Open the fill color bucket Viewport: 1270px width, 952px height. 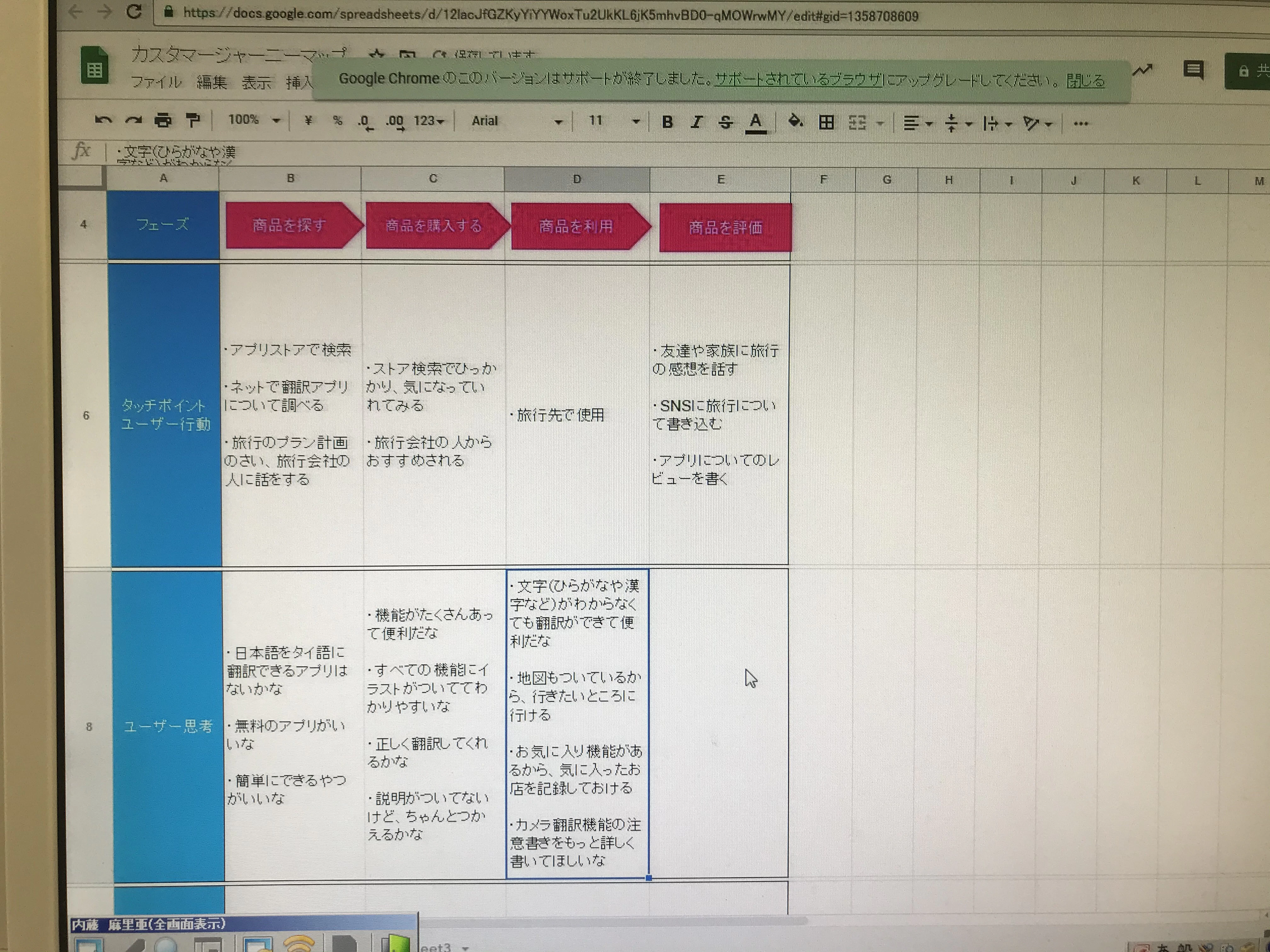click(x=795, y=121)
